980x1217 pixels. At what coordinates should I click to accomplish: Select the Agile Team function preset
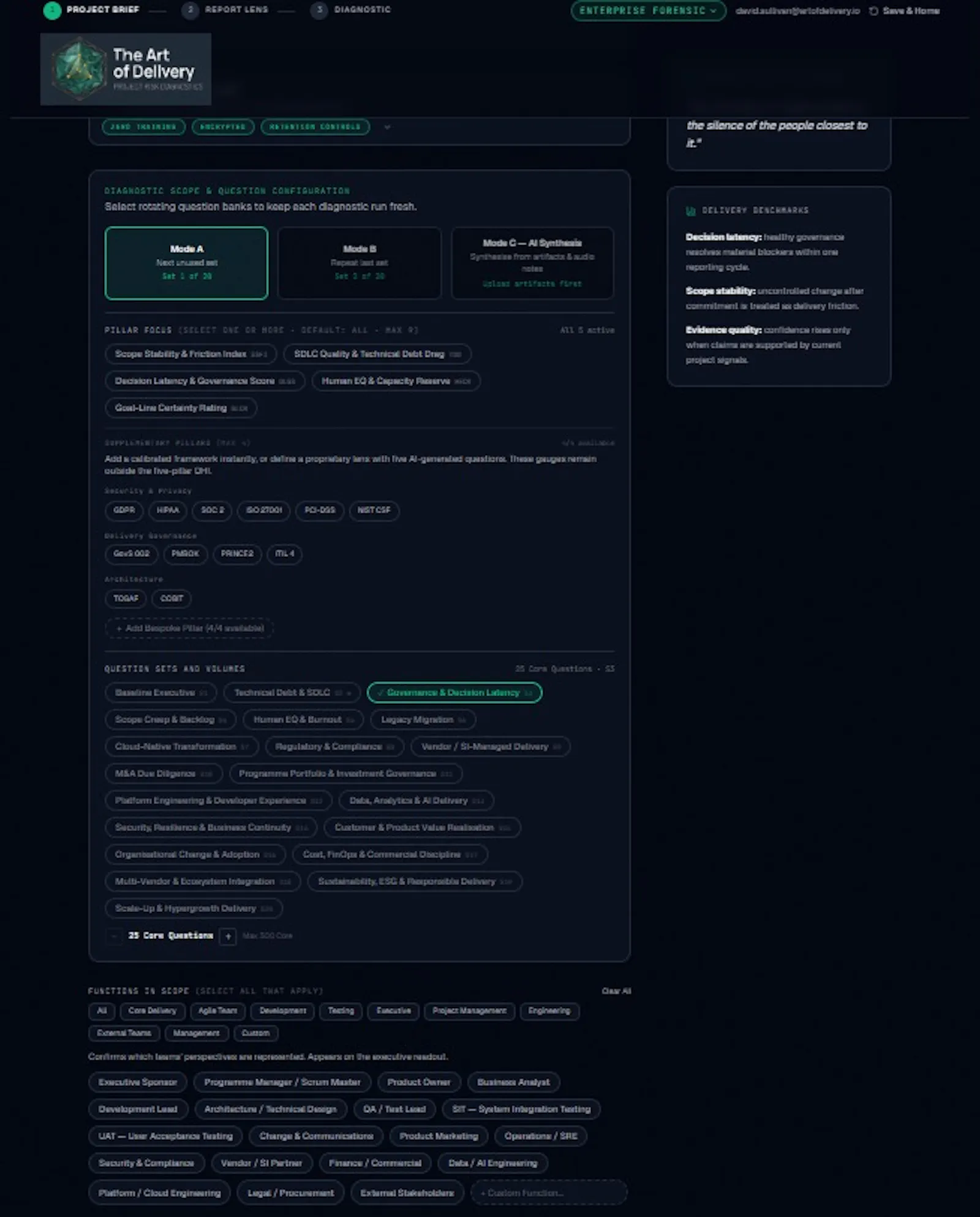[x=217, y=1011]
